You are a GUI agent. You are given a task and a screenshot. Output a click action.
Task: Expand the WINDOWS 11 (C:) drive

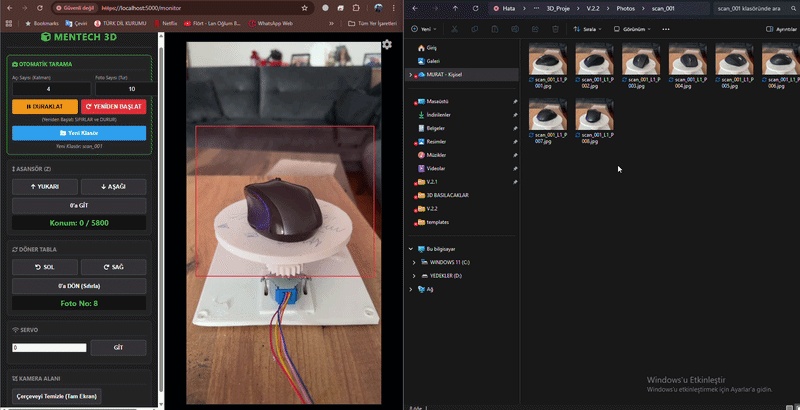pos(414,262)
